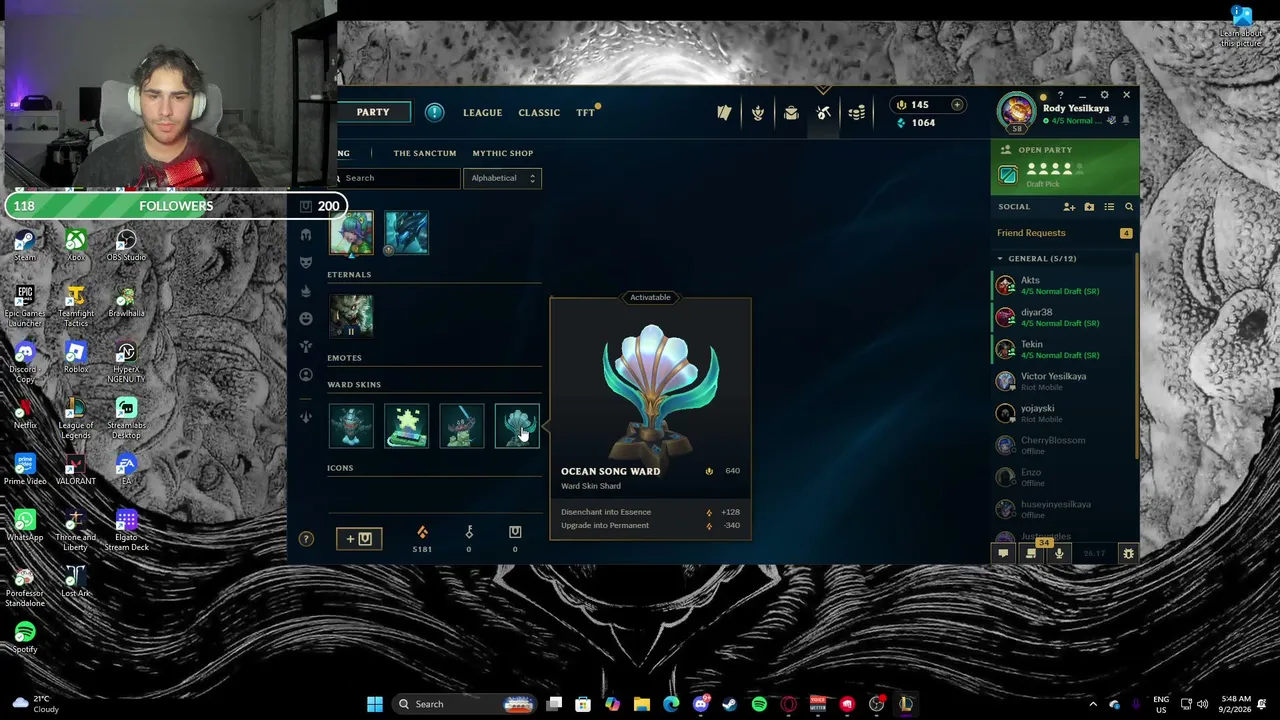Click the new folder icon in Social
Viewport: 1280px width, 720px height.
tap(1089, 207)
